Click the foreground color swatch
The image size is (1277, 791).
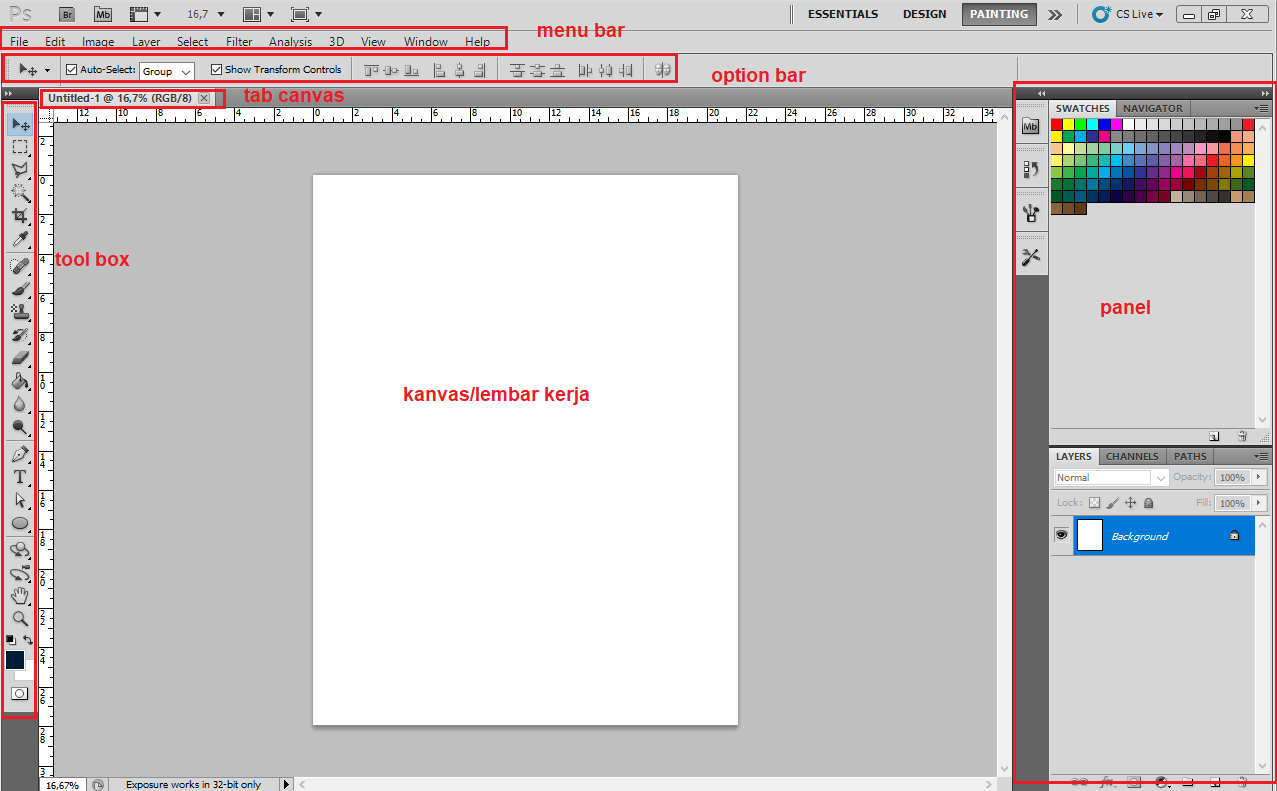(15, 660)
